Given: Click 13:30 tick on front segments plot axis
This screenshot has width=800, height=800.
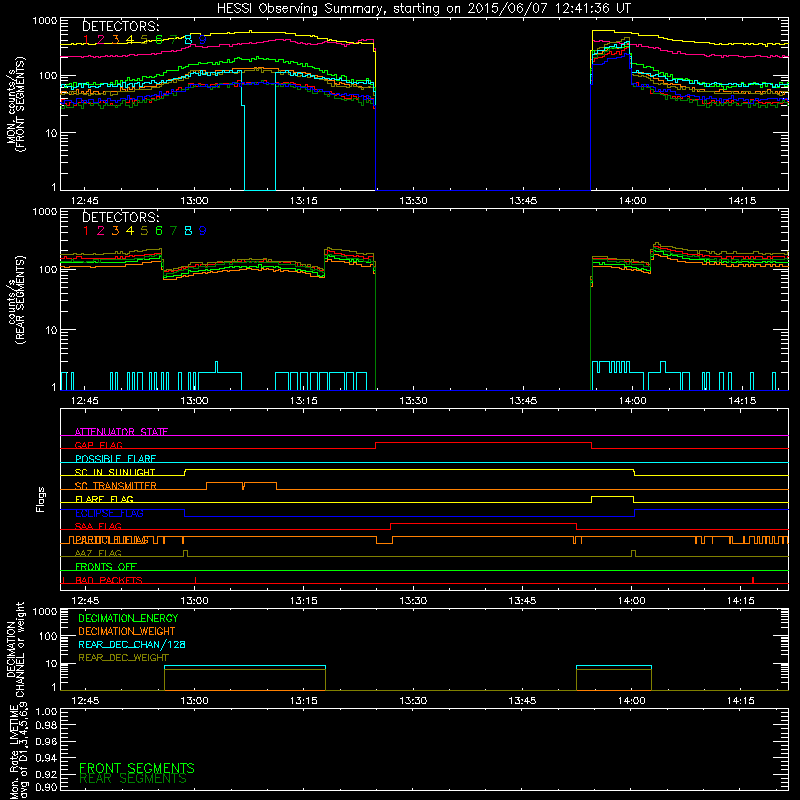Looking at the screenshot, I should (x=413, y=201).
